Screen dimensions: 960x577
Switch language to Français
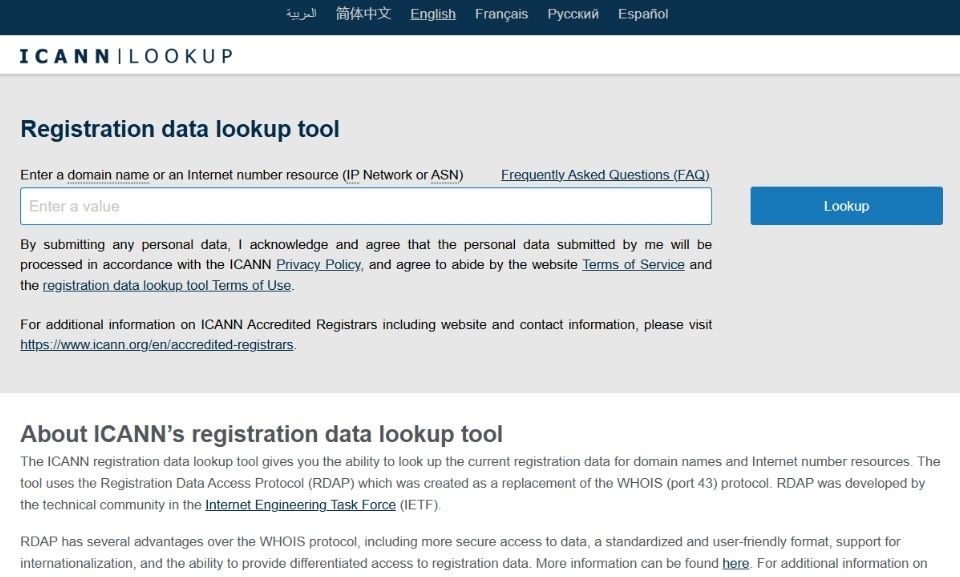(501, 13)
